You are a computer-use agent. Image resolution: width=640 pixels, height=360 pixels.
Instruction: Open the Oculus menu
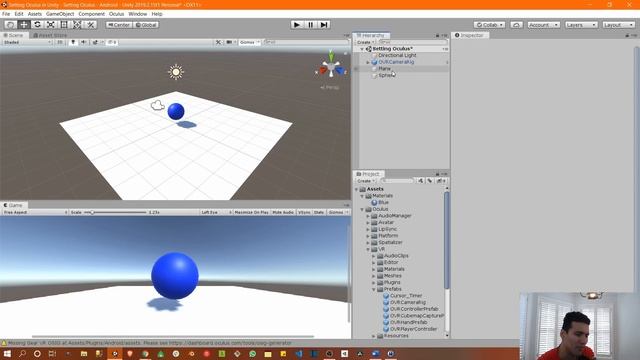(116, 14)
